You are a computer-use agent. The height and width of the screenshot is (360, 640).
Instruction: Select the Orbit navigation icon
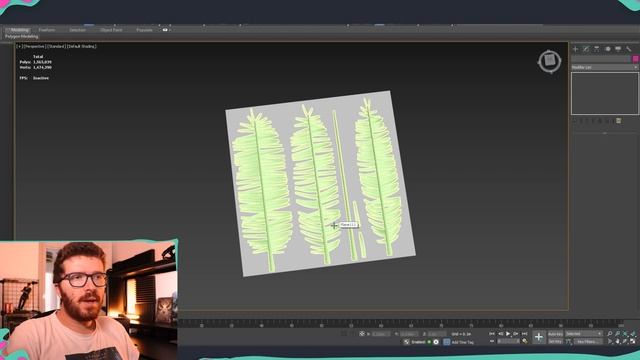pyautogui.click(x=625, y=341)
